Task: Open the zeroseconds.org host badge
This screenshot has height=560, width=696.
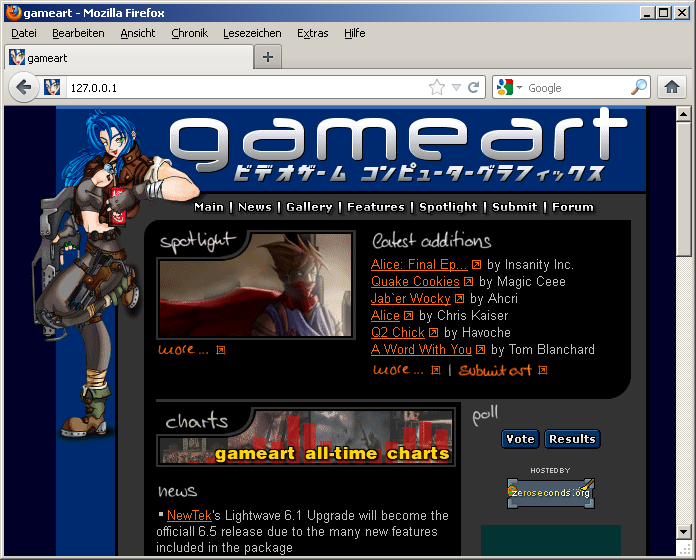Action: pos(550,493)
